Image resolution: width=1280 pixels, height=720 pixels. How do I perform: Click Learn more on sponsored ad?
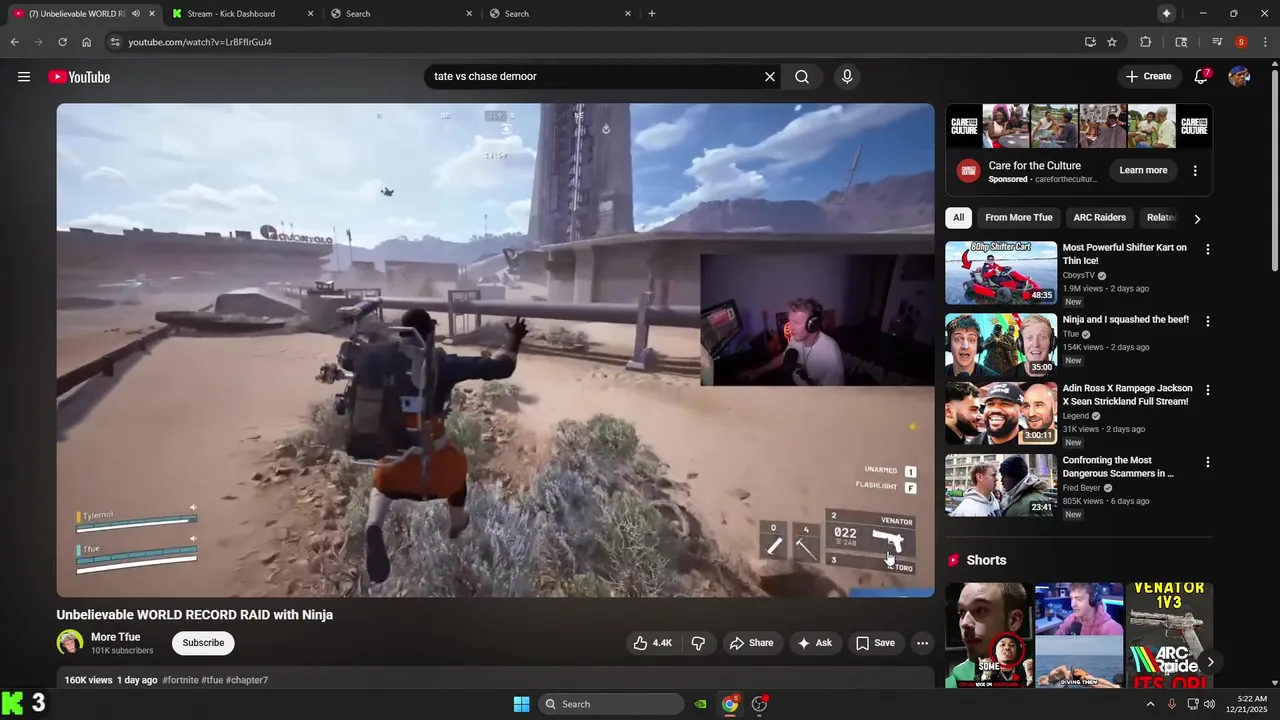1143,170
